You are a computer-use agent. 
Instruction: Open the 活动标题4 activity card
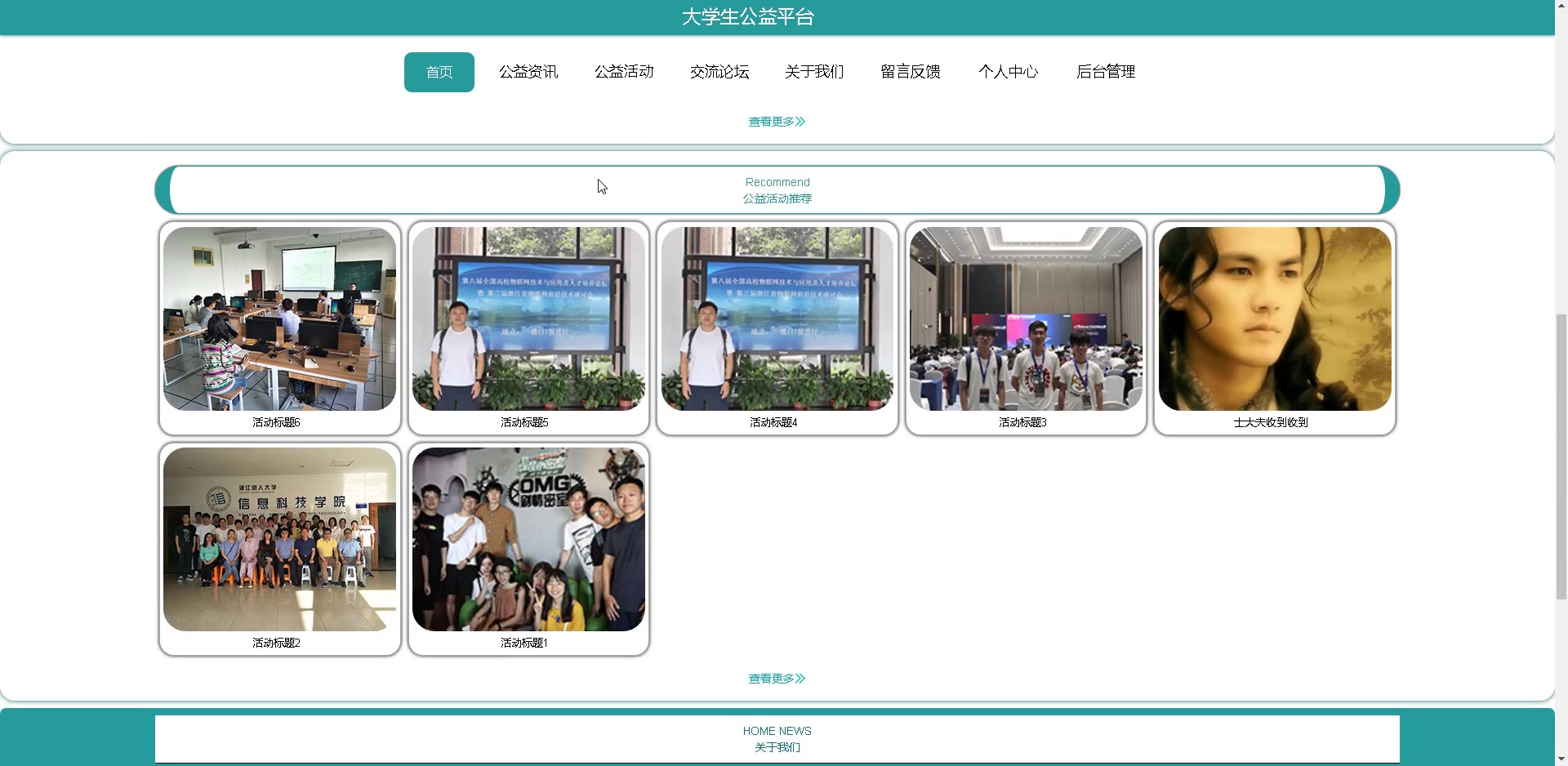(777, 327)
